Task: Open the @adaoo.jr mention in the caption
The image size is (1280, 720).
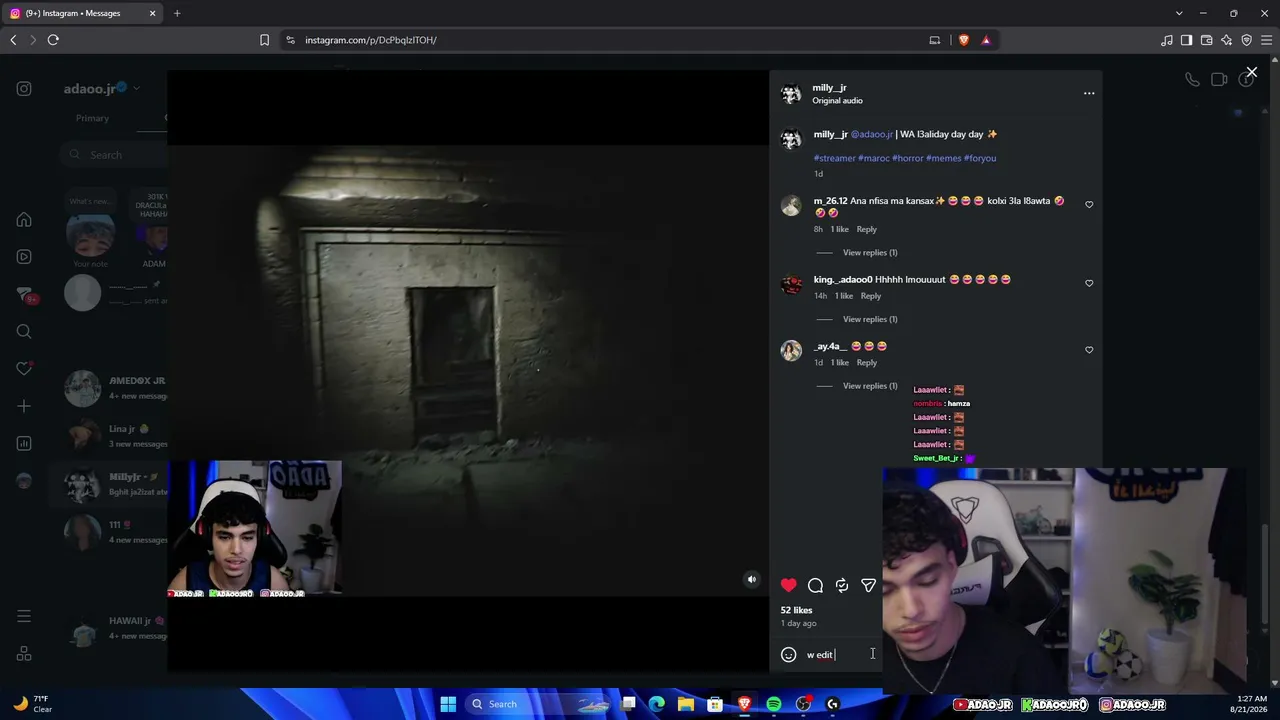Action: pos(872,134)
